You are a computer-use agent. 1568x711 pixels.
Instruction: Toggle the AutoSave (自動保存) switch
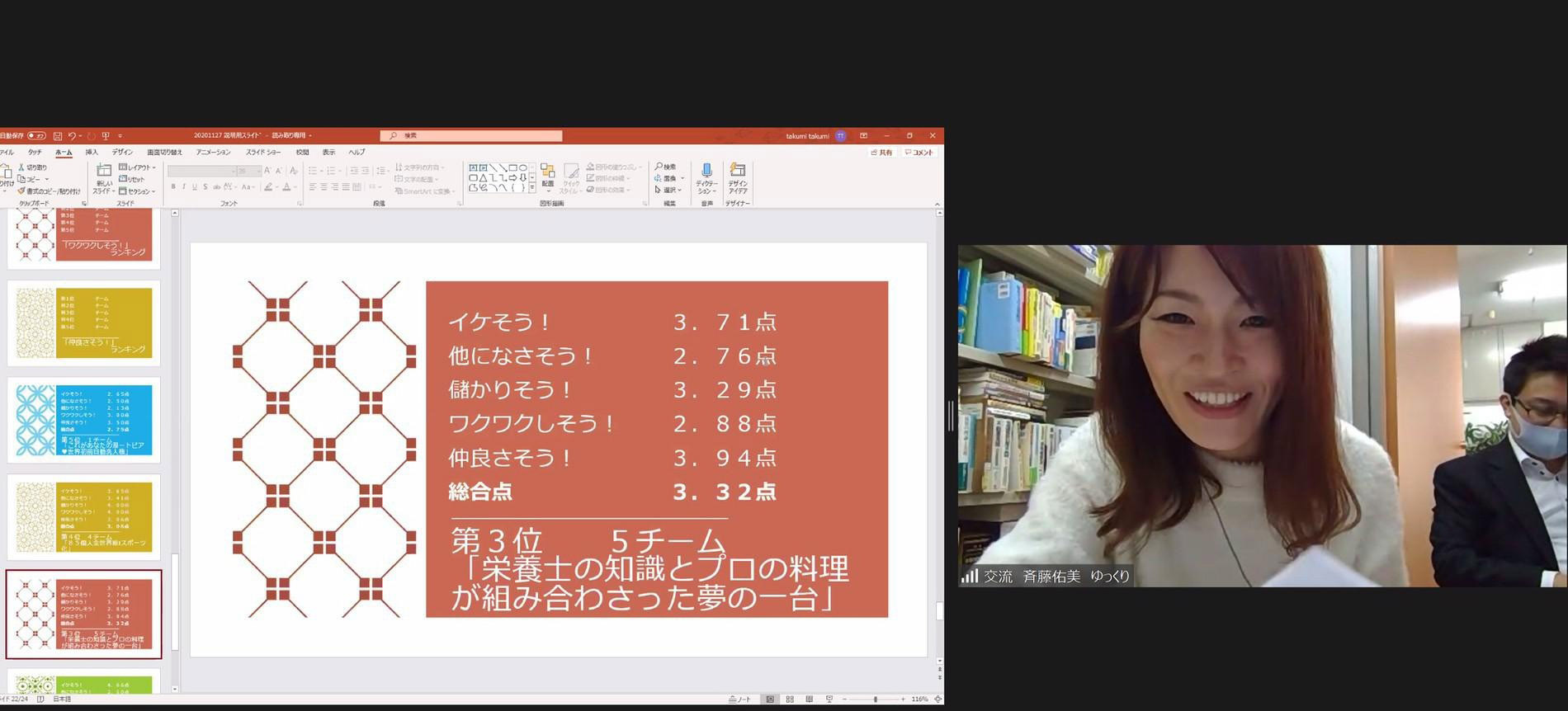pyautogui.click(x=36, y=135)
